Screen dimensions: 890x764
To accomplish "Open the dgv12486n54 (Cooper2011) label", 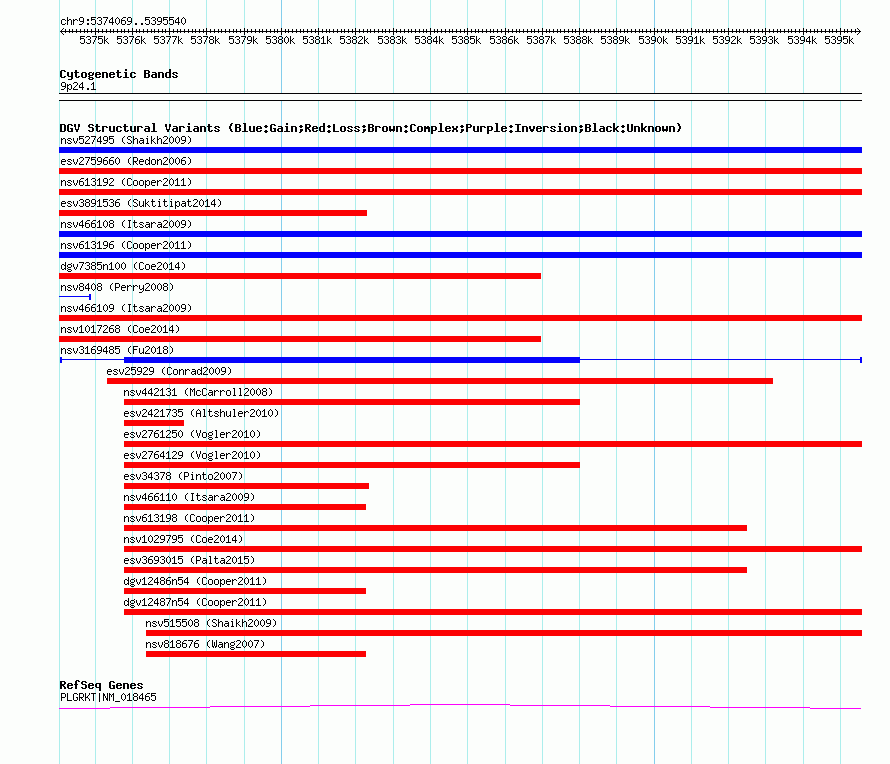I will pyautogui.click(x=195, y=581).
